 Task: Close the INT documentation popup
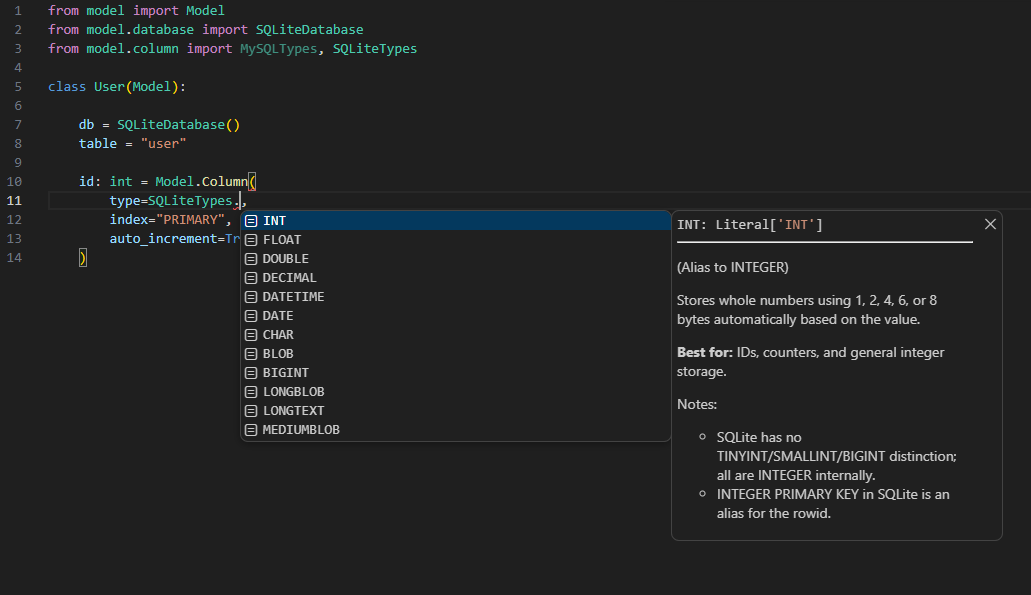(x=990, y=224)
